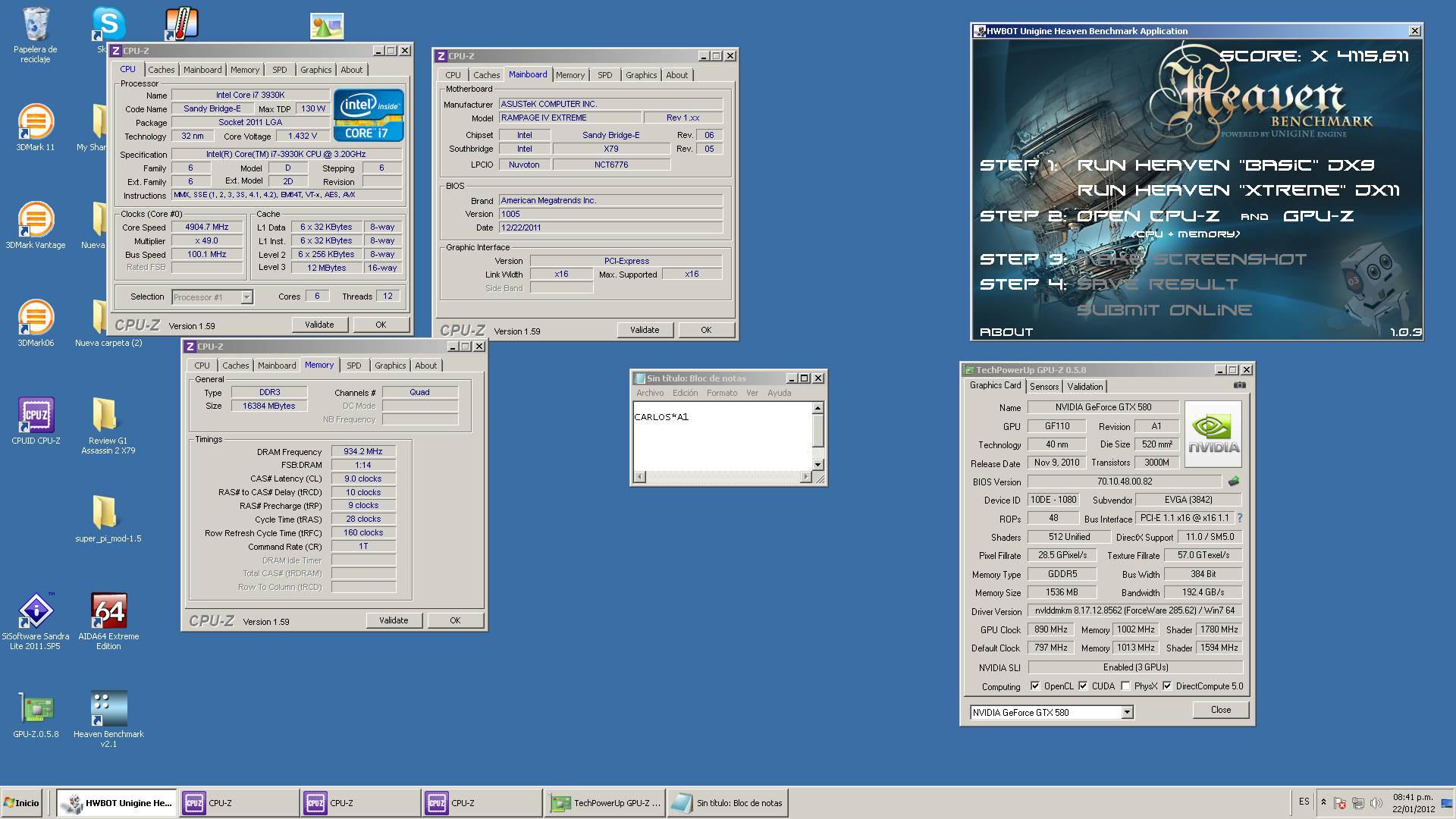Click Notepad vertical scrollbar down arrow
1456x819 pixels.
[x=817, y=464]
